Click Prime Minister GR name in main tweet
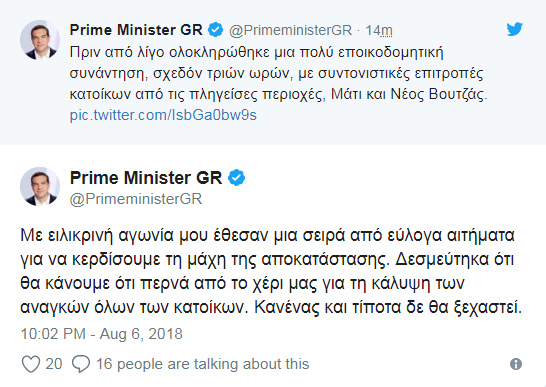Viewport: 546px width, 387px height. click(146, 178)
